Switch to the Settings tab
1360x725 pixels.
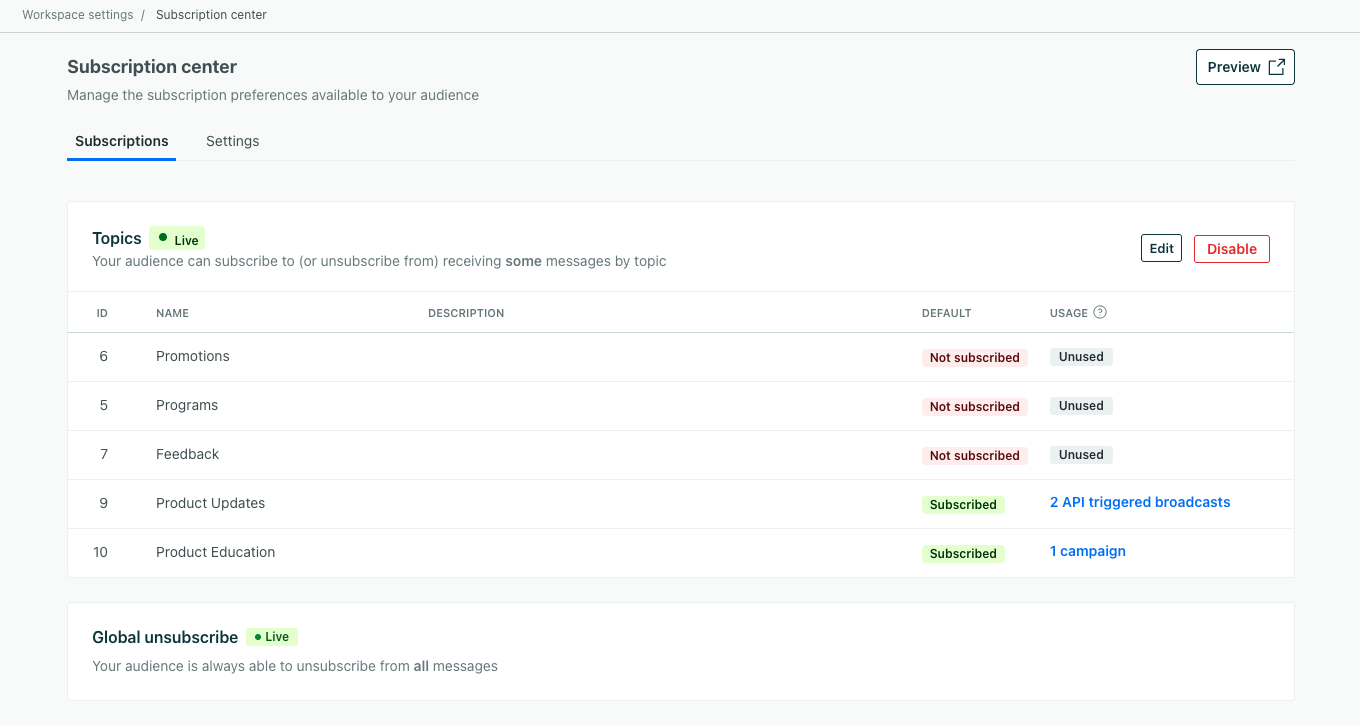coord(232,141)
